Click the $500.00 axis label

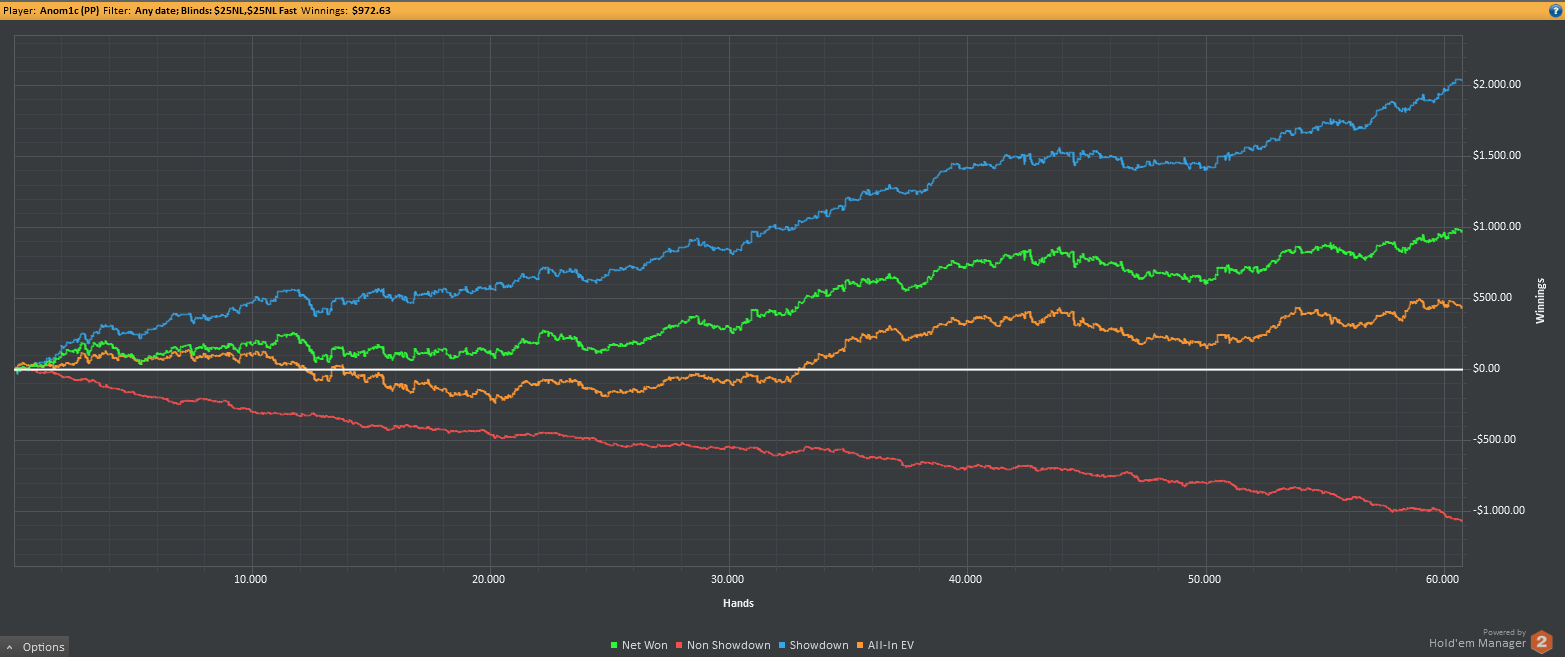1494,297
